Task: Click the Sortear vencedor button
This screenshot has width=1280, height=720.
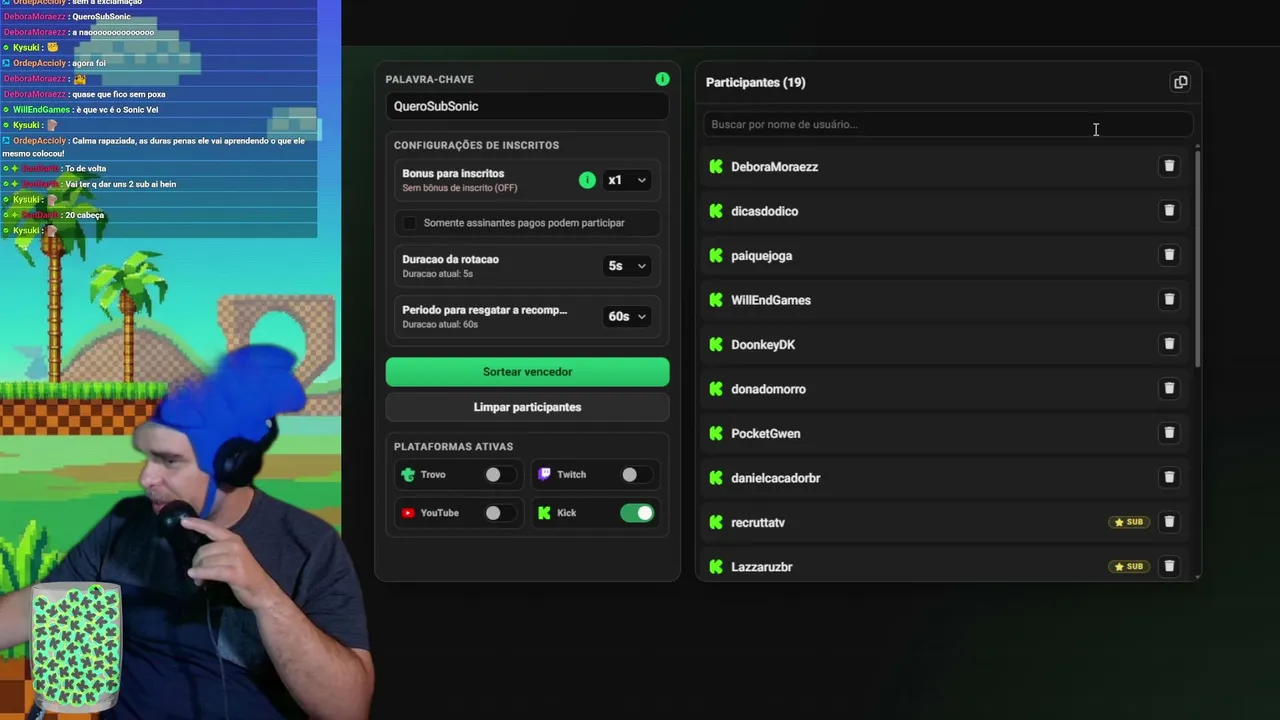Action: point(527,372)
